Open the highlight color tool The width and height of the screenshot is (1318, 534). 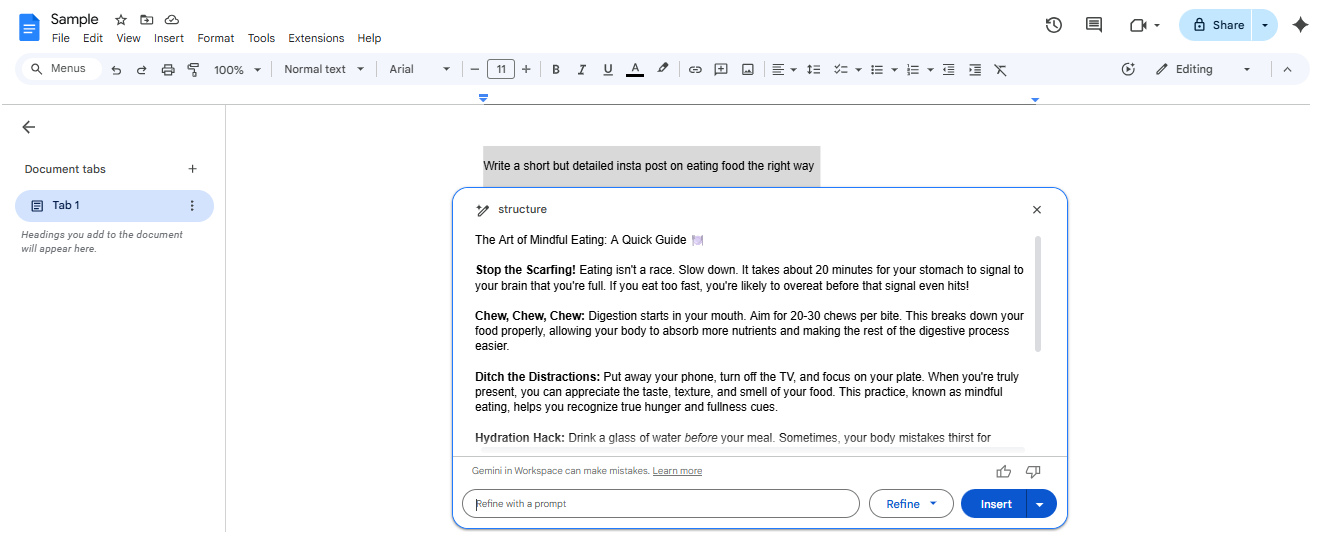click(662, 69)
